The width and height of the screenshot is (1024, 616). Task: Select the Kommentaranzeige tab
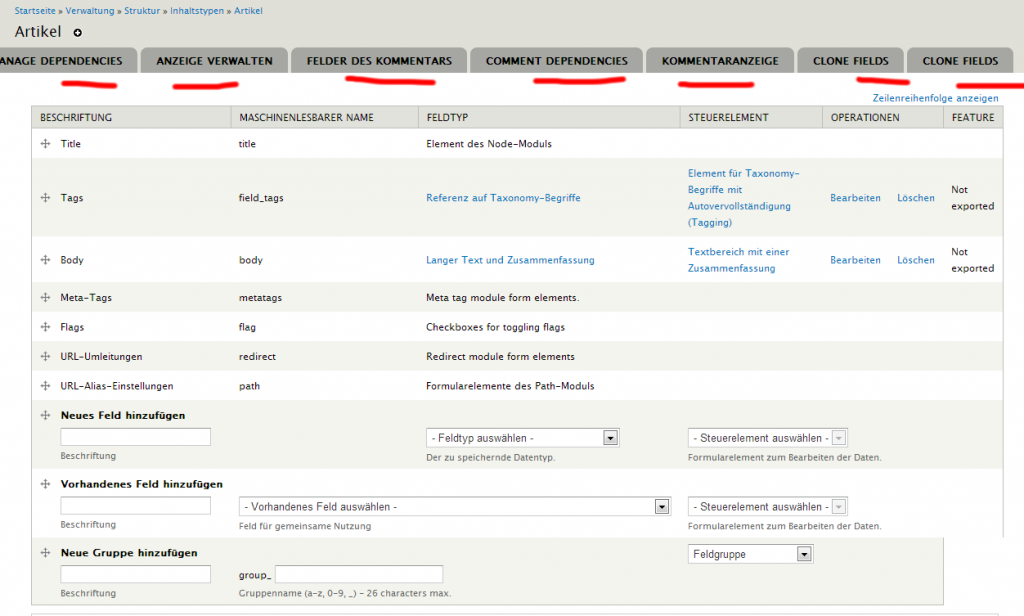click(x=720, y=61)
